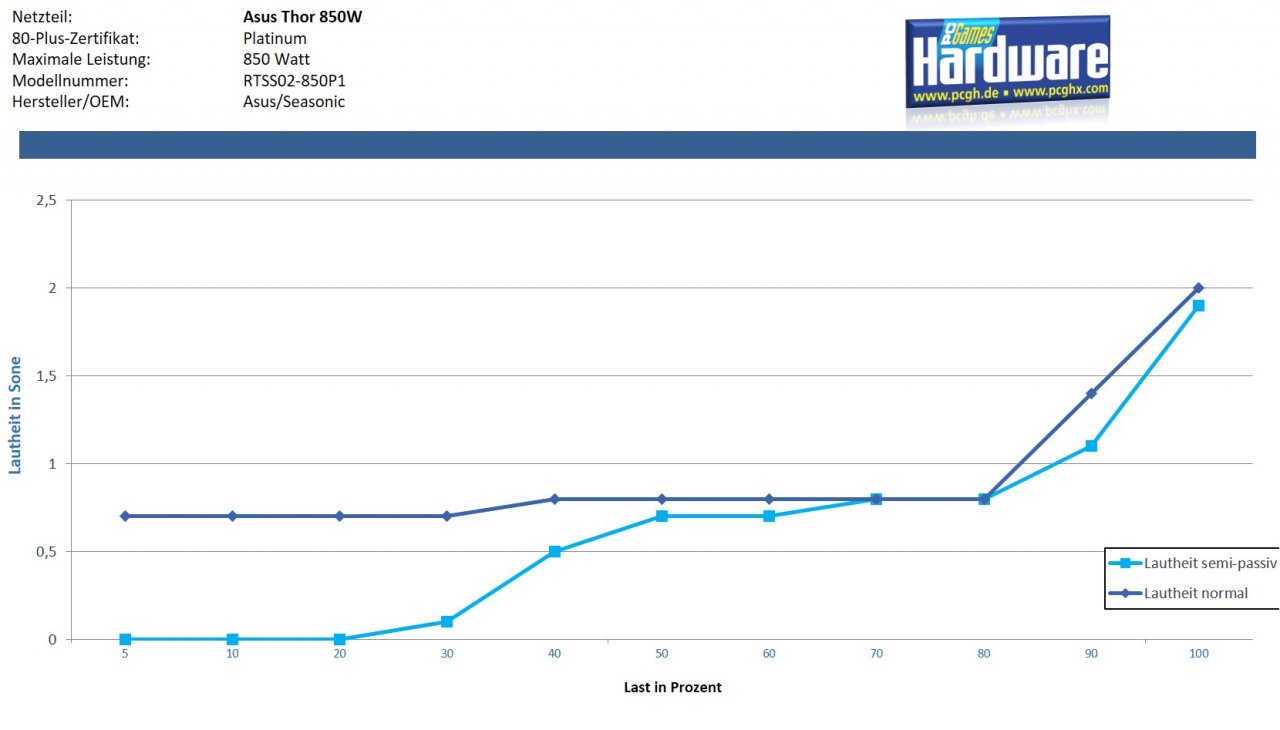Click the y-axis tick label '0'
The image size is (1280, 730).
(52, 640)
